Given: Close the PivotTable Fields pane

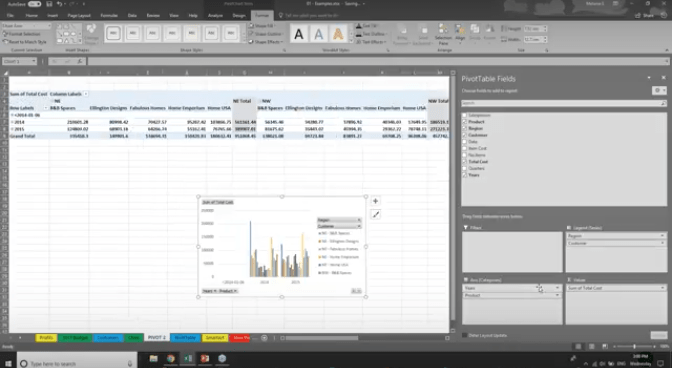Looking at the screenshot, I should (x=664, y=78).
